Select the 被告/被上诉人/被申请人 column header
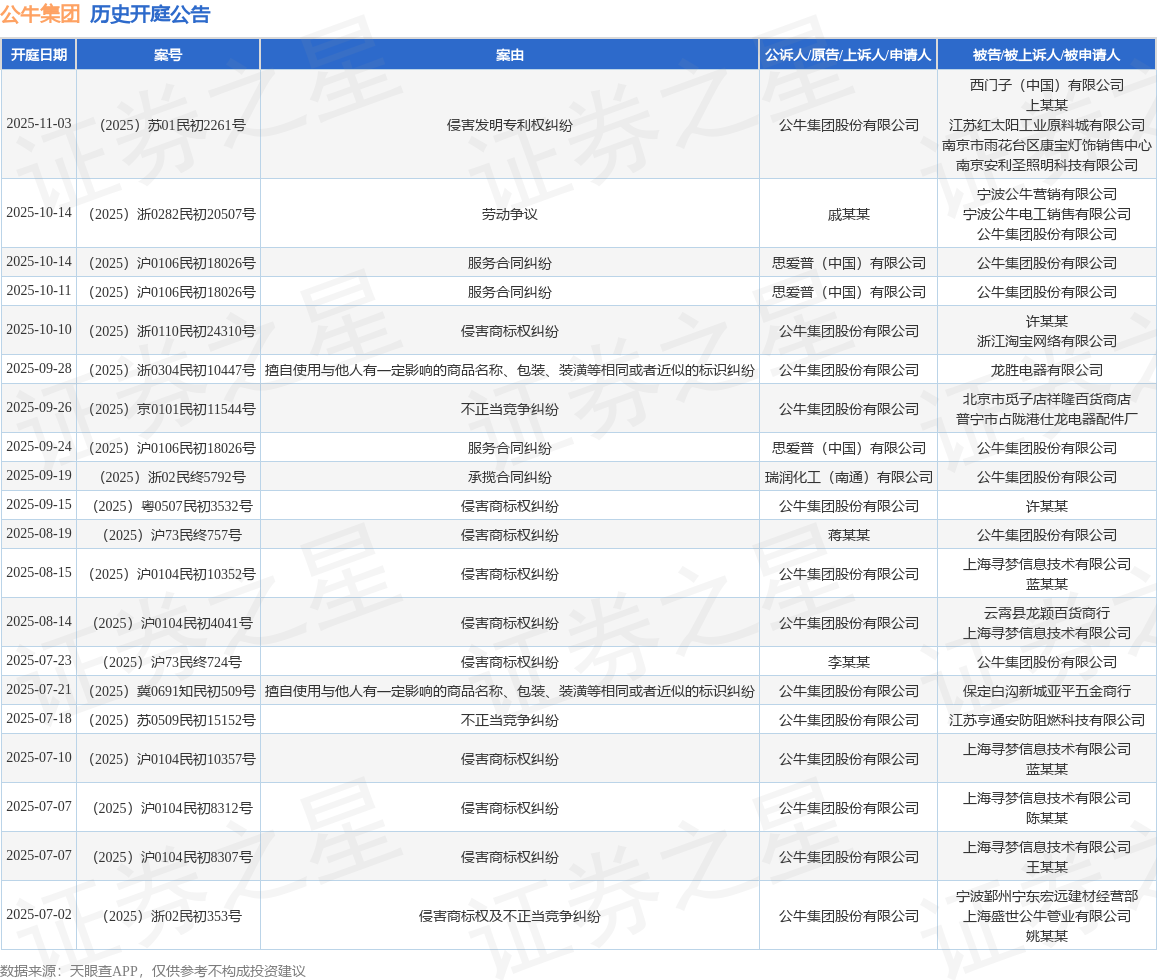1157x980 pixels. click(x=1046, y=55)
